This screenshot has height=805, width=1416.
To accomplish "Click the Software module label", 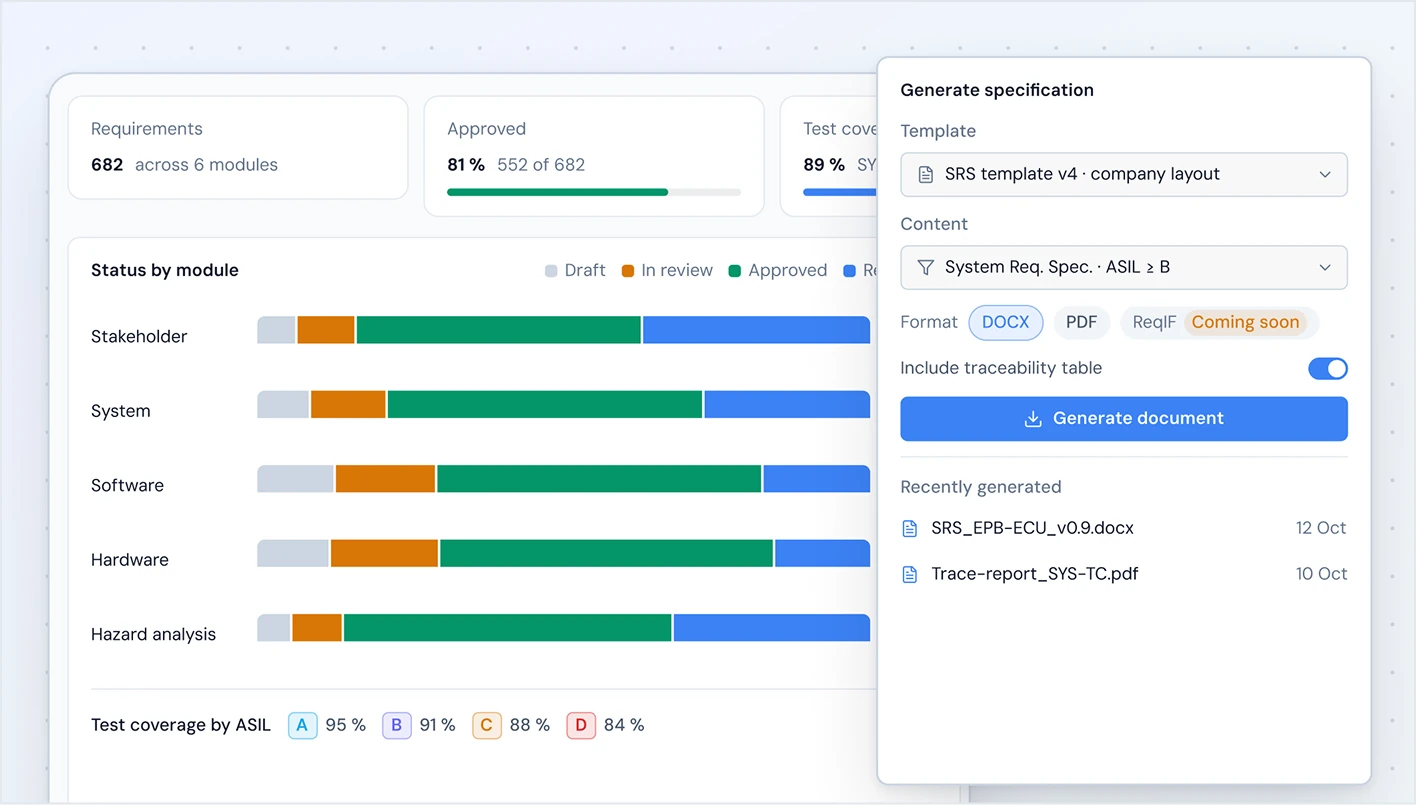I will 127,485.
